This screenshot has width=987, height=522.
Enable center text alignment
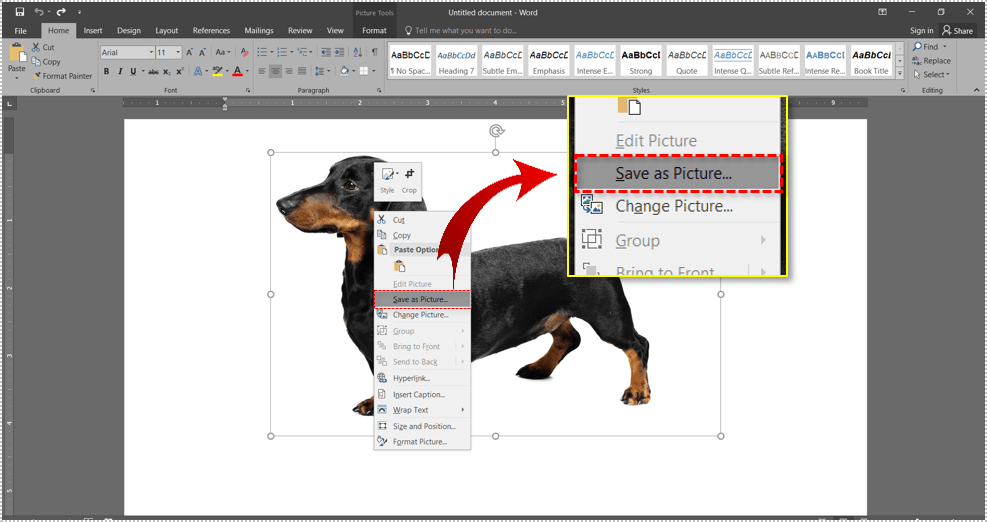275,71
